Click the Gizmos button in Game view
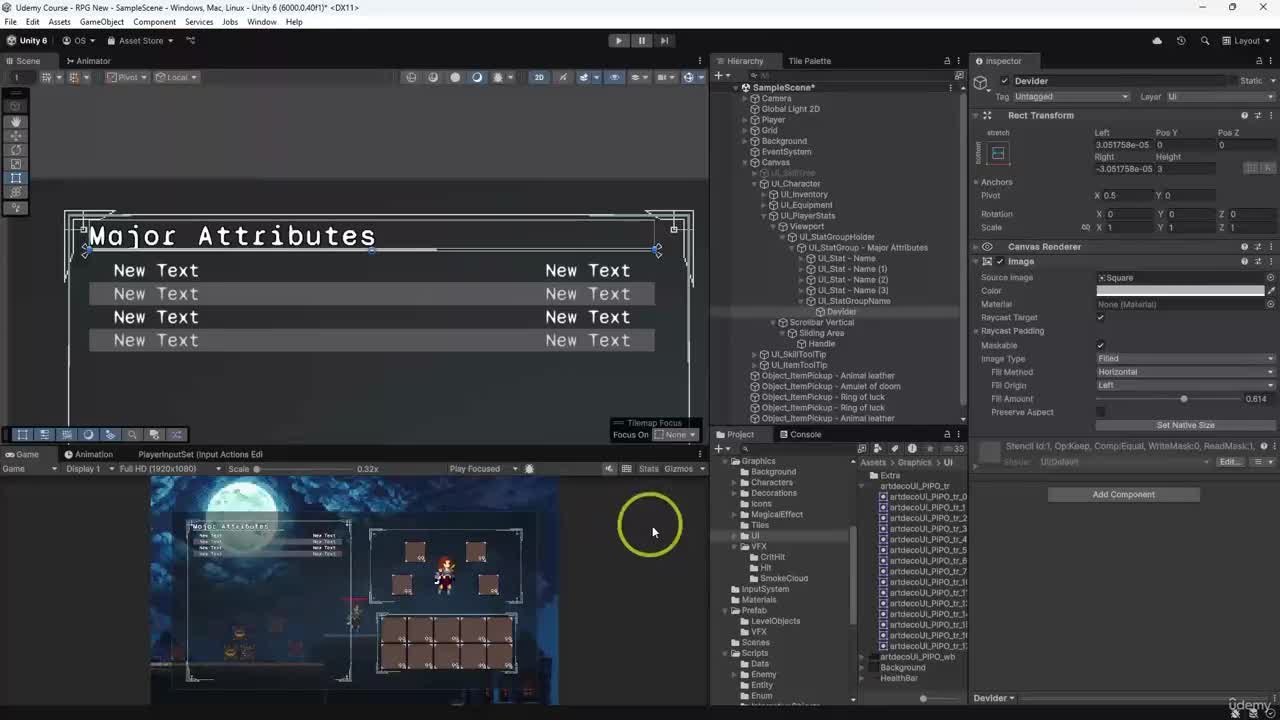 (678, 469)
